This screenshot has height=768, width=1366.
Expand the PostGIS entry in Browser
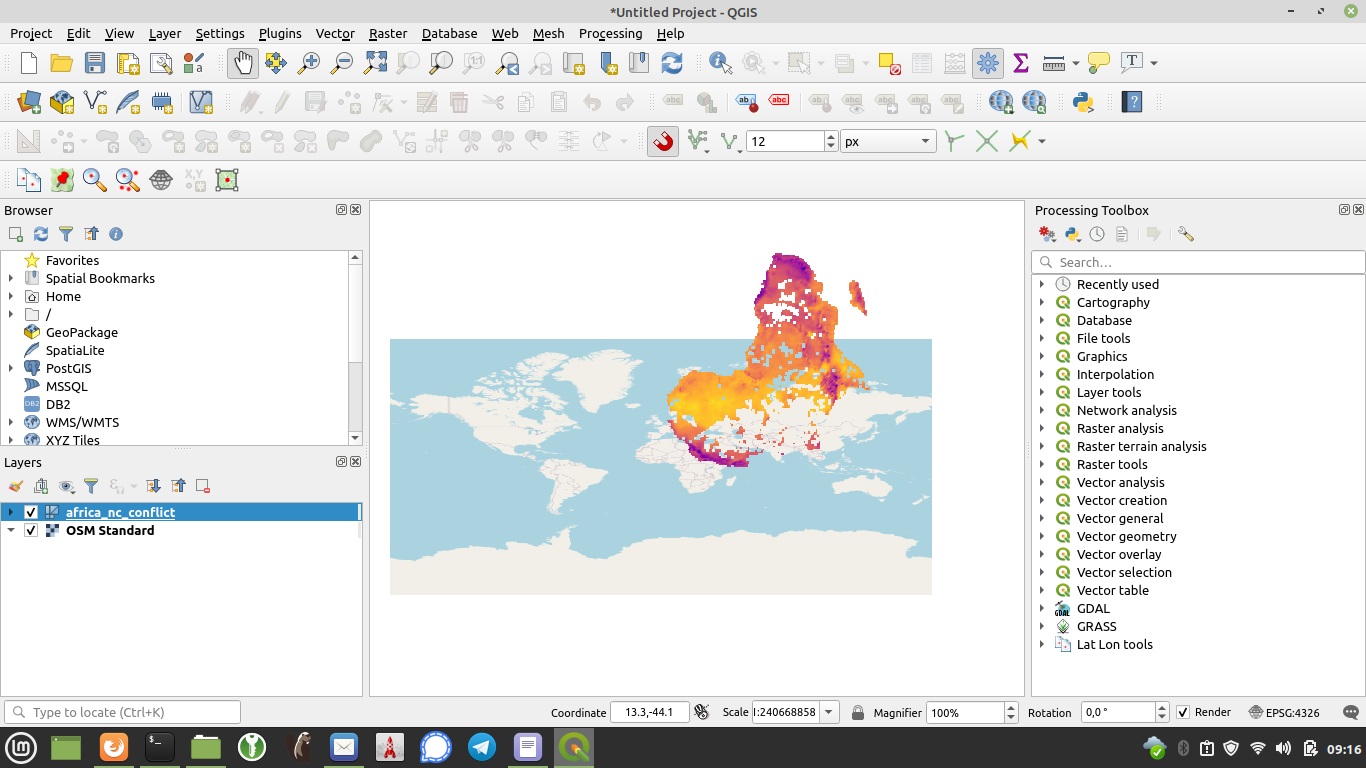[x=13, y=368]
